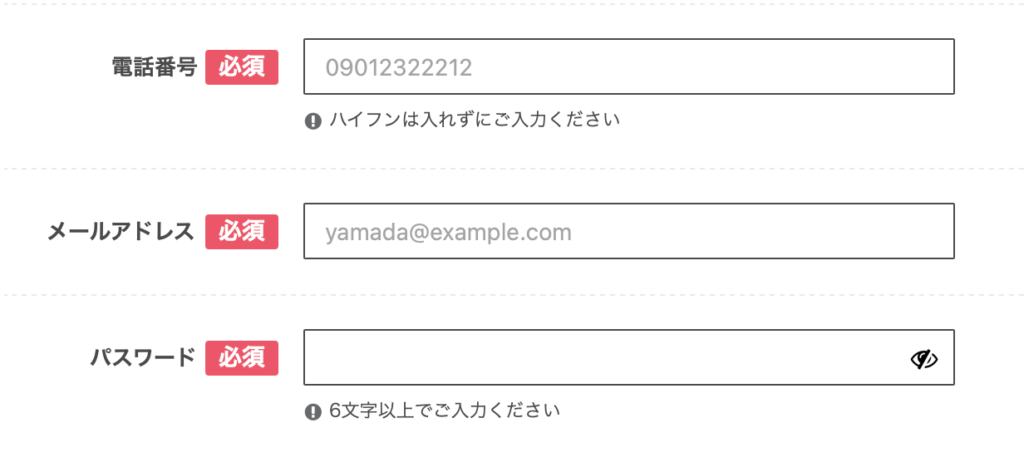Focus the 電話番号 phone number input field
1024x472 pixels.
click(629, 67)
